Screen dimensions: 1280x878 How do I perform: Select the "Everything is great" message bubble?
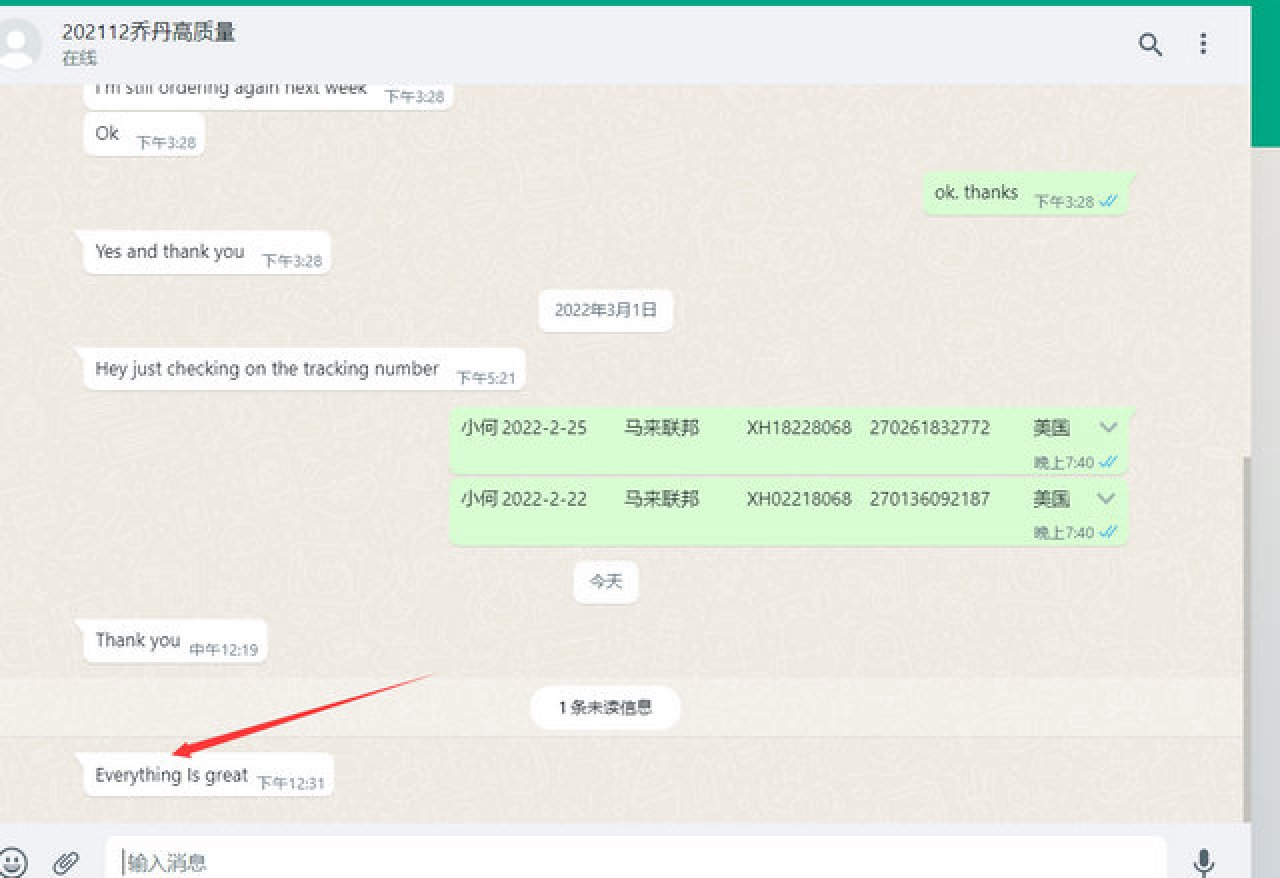(x=172, y=775)
